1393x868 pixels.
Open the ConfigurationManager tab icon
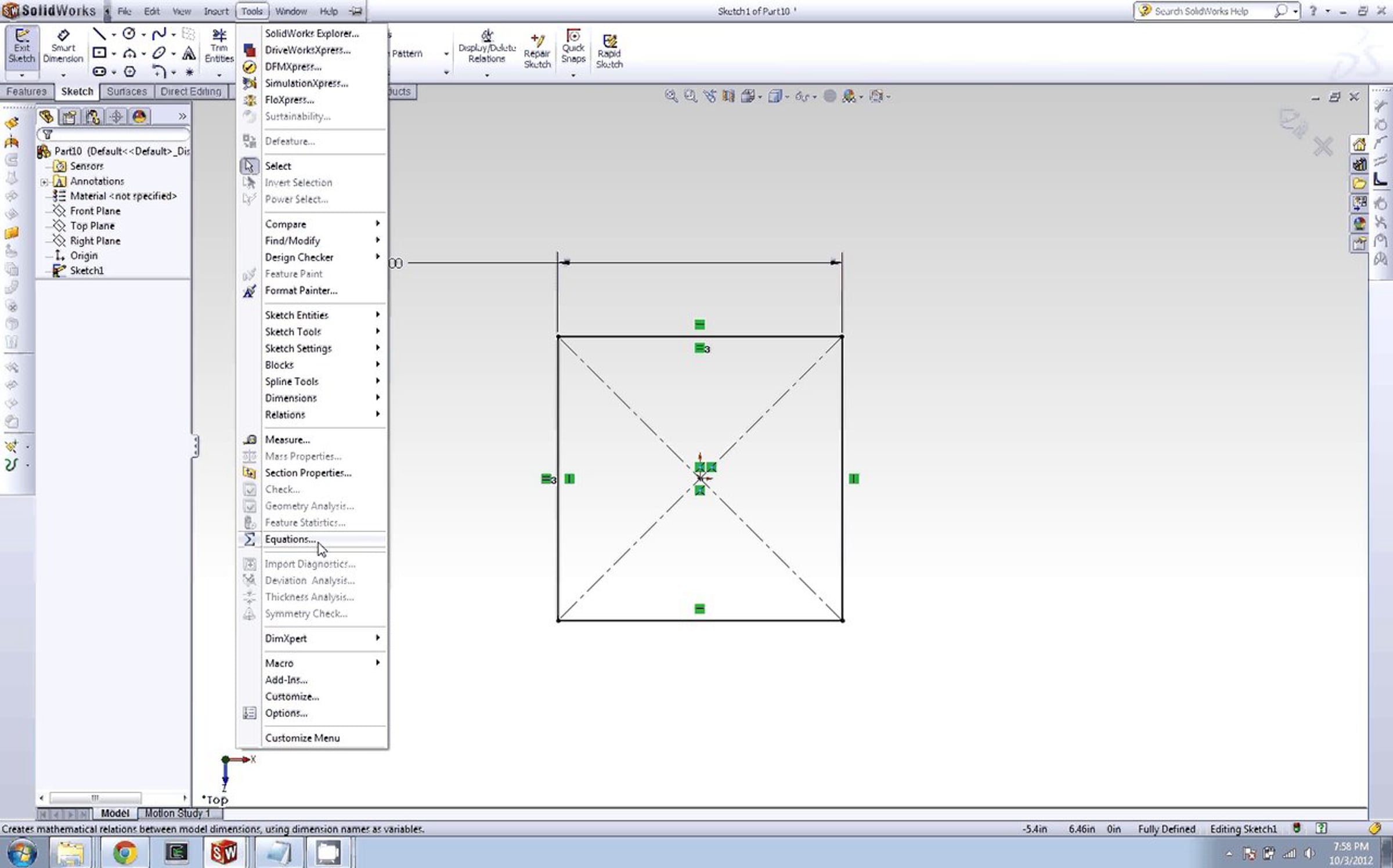tap(93, 117)
